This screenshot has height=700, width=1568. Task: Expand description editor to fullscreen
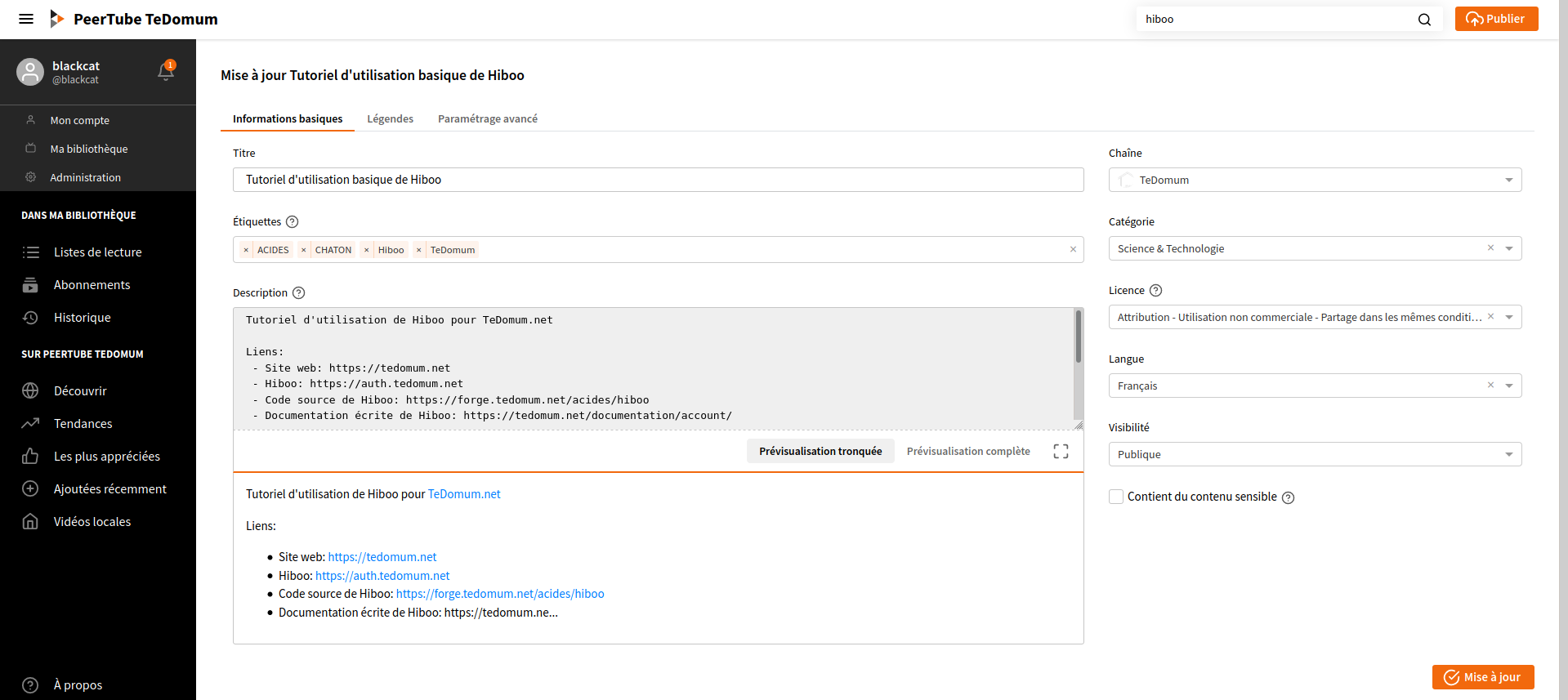click(x=1061, y=452)
